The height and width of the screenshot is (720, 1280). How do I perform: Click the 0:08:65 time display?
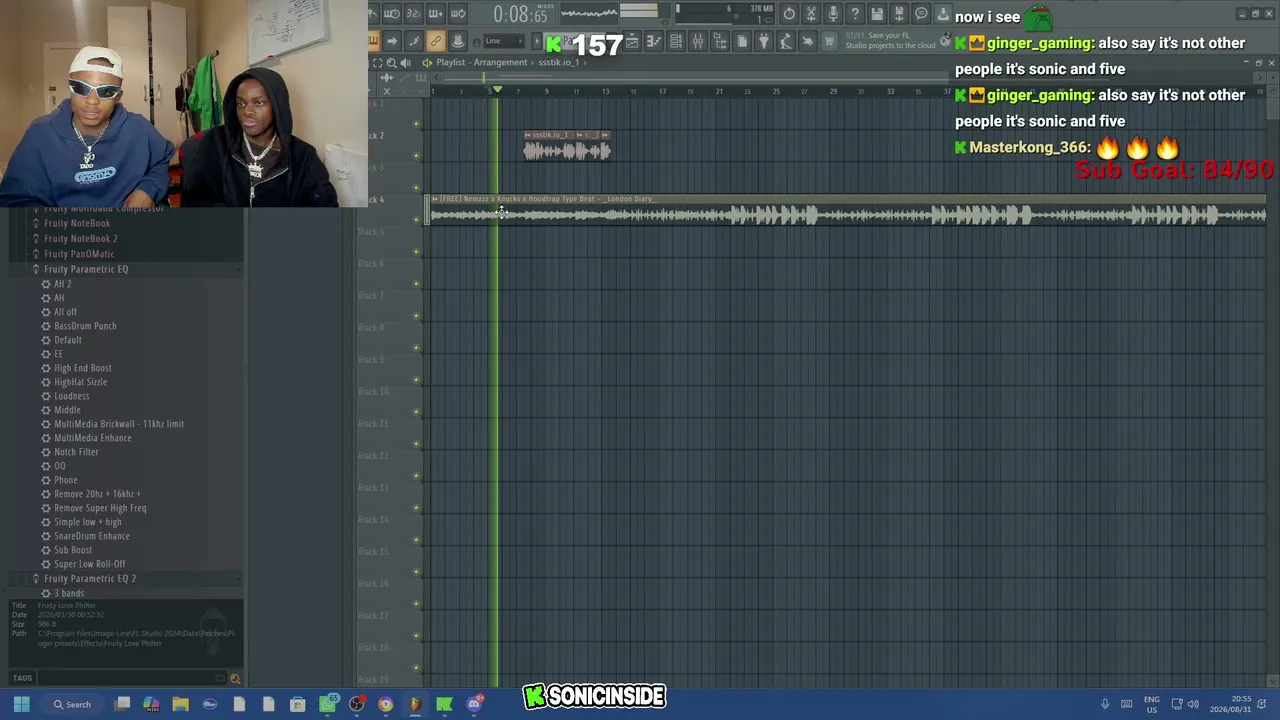(519, 14)
